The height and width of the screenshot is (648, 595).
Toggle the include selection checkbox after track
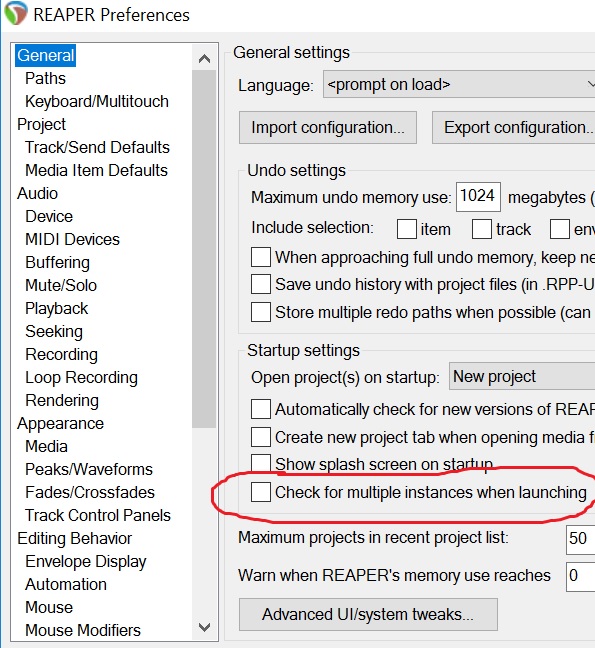click(x=560, y=229)
